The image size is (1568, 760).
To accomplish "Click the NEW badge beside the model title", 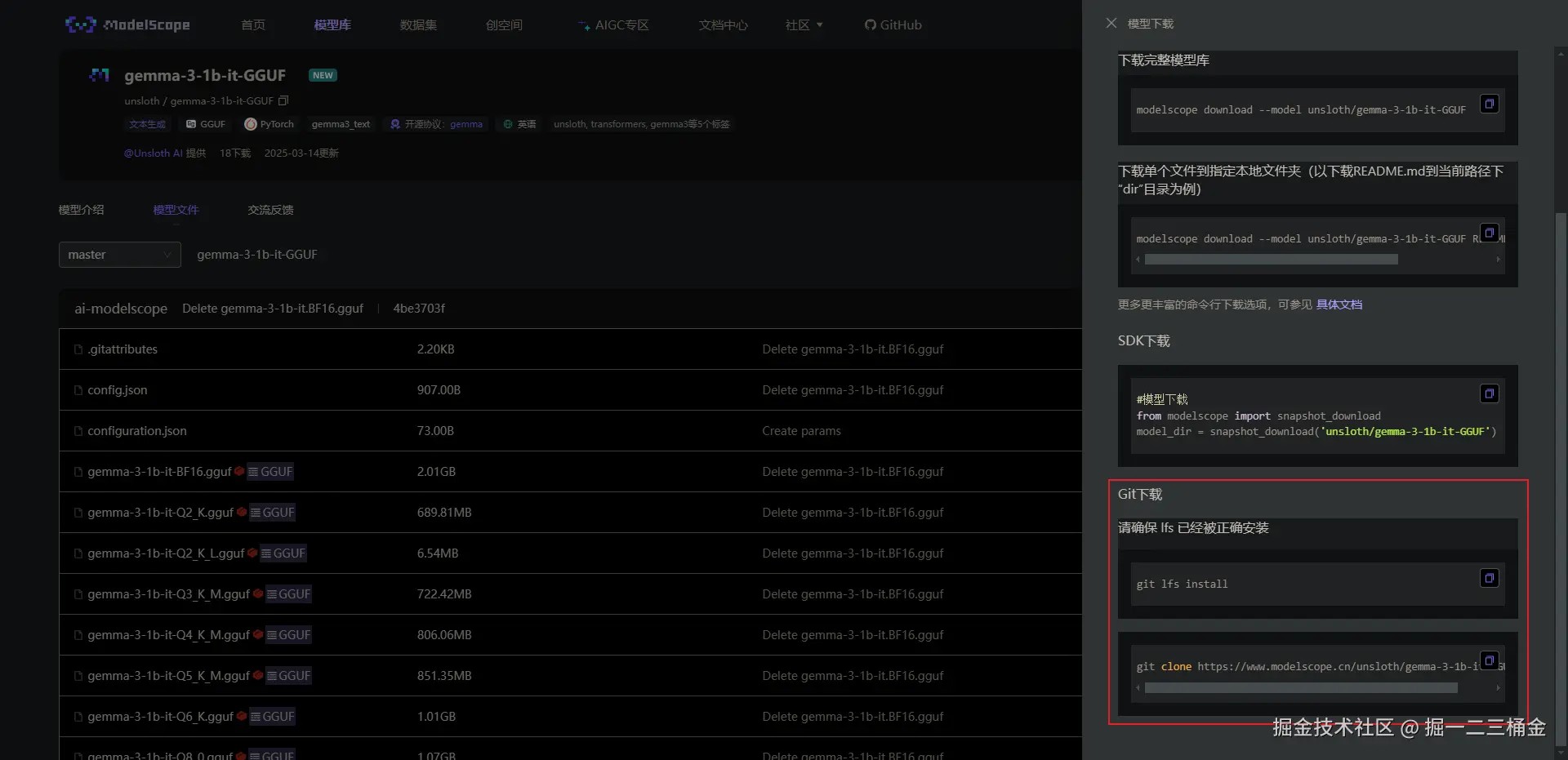I will [x=323, y=75].
